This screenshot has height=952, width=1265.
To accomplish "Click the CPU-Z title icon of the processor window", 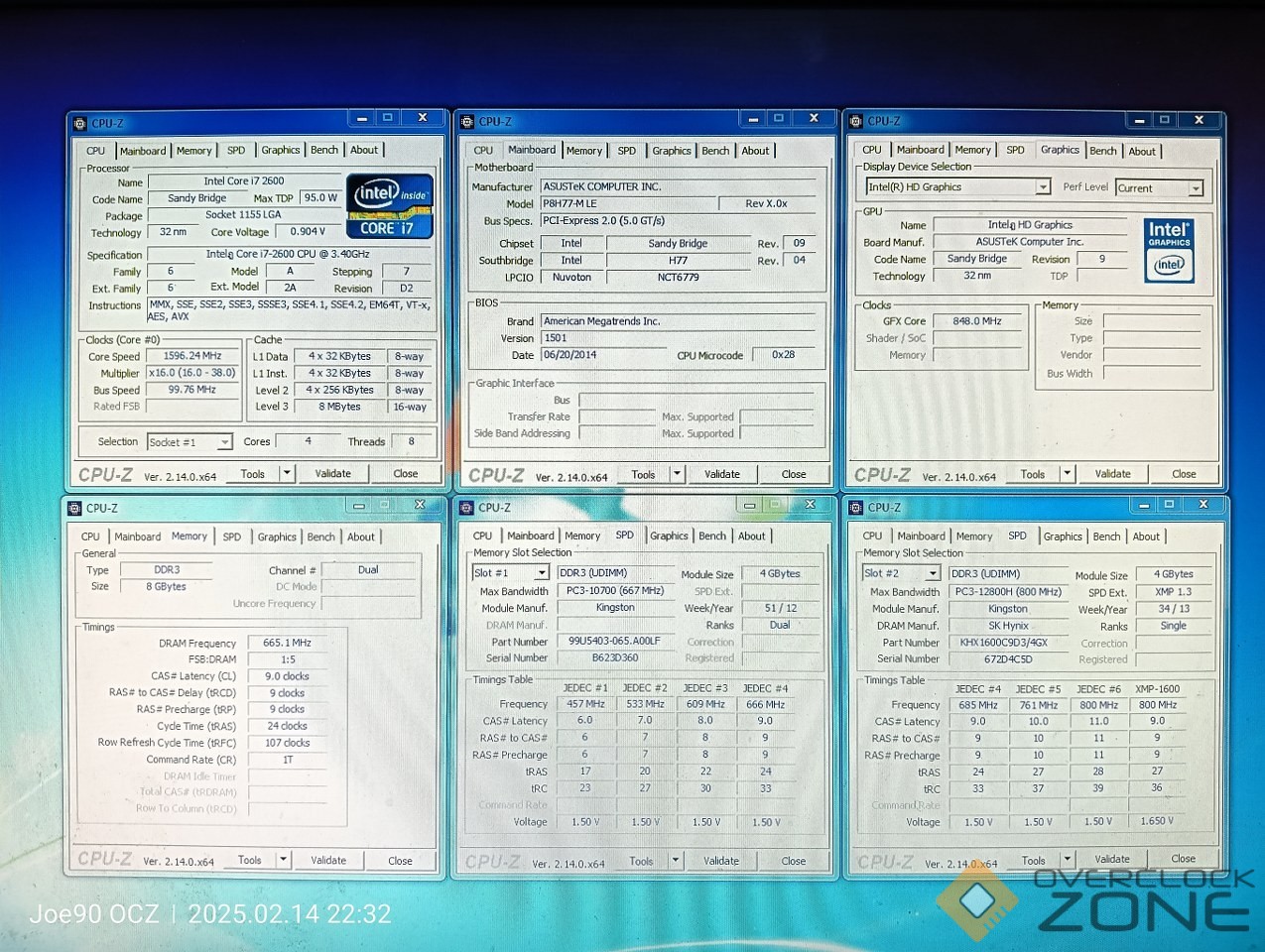I will [x=80, y=124].
